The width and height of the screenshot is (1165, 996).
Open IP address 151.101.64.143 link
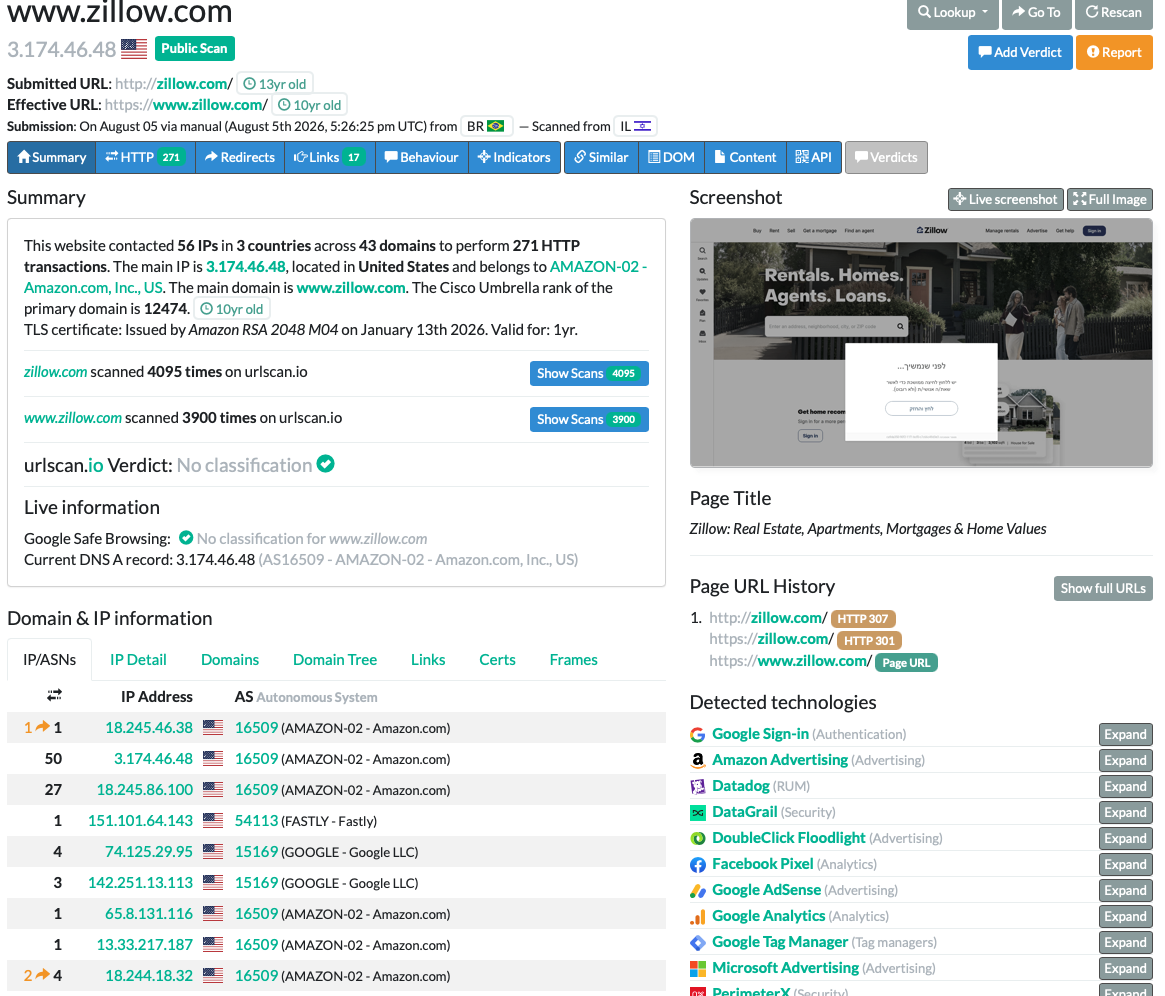140,821
